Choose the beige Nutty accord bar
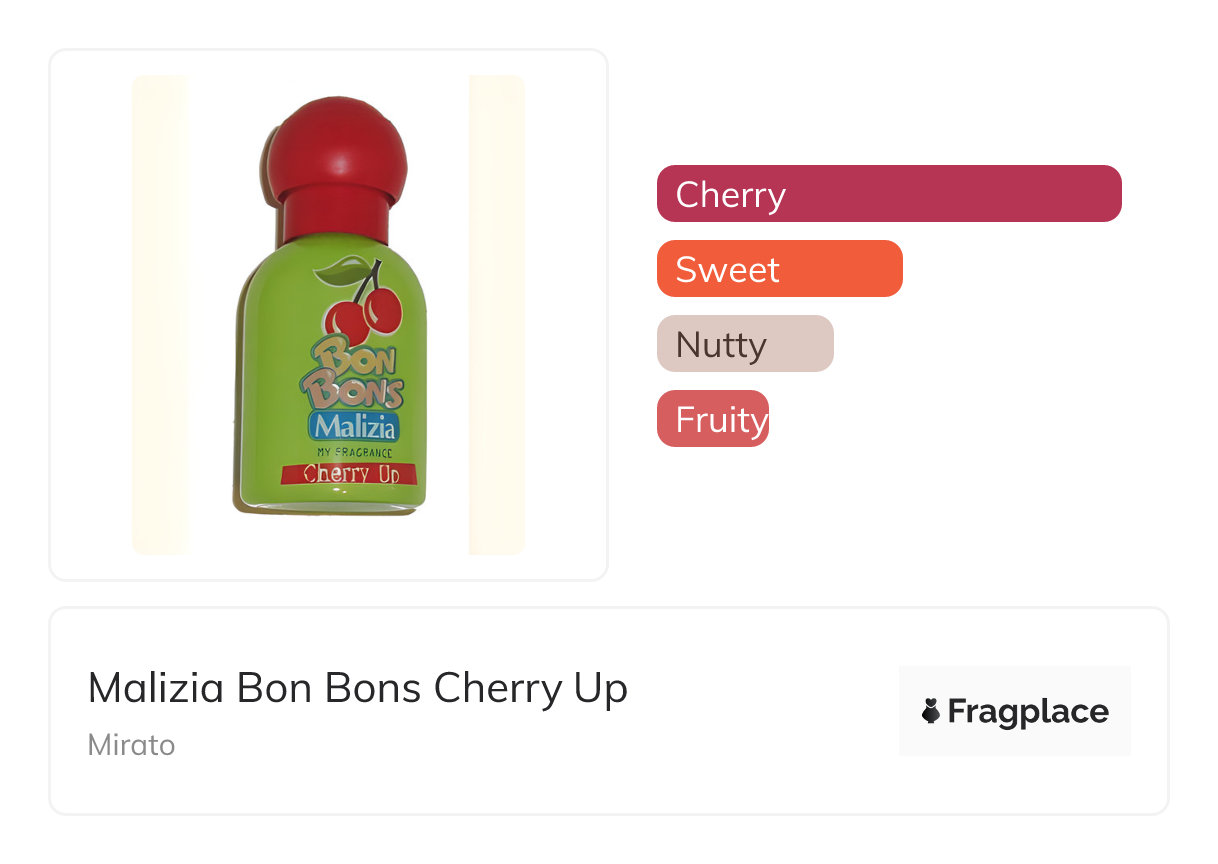Image resolution: width=1218 pixels, height=864 pixels. click(744, 344)
